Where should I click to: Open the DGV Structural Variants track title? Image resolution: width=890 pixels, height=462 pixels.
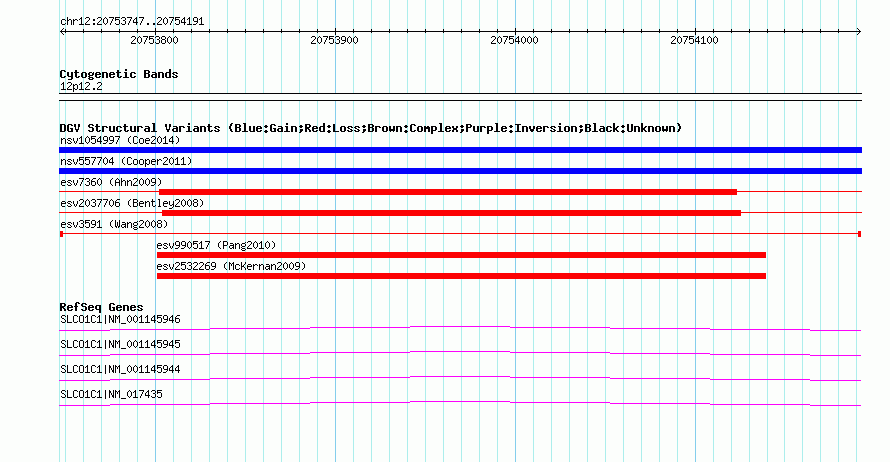[x=371, y=128]
